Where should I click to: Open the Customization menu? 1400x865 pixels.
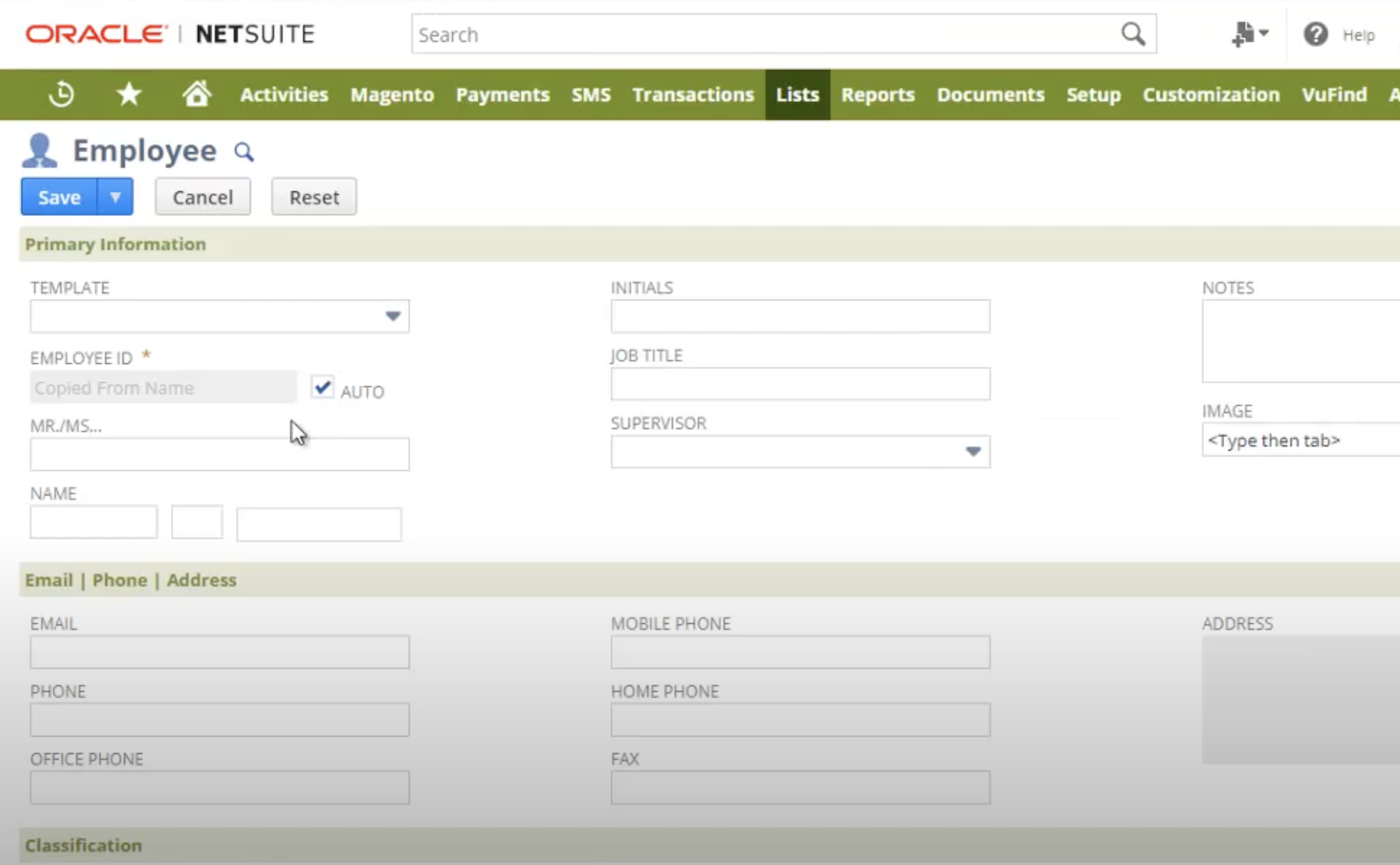coord(1211,95)
